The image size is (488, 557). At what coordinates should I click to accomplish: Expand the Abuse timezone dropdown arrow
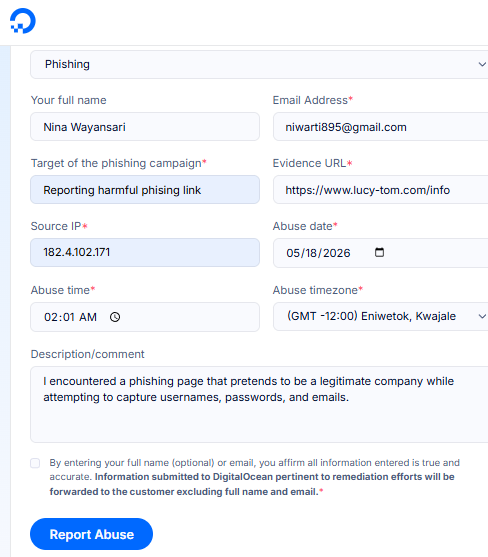pos(482,316)
